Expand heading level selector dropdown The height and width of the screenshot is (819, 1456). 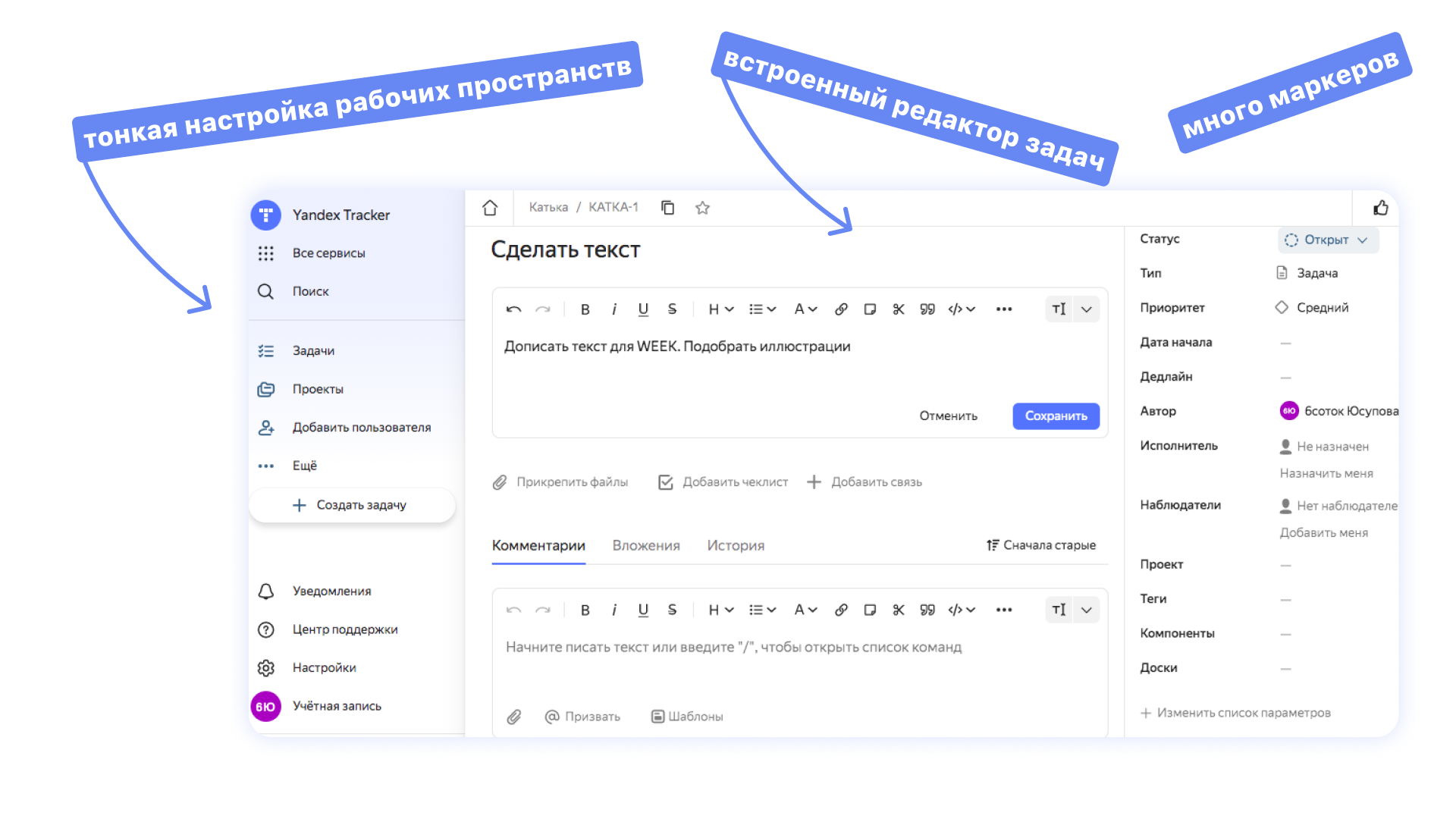(716, 309)
